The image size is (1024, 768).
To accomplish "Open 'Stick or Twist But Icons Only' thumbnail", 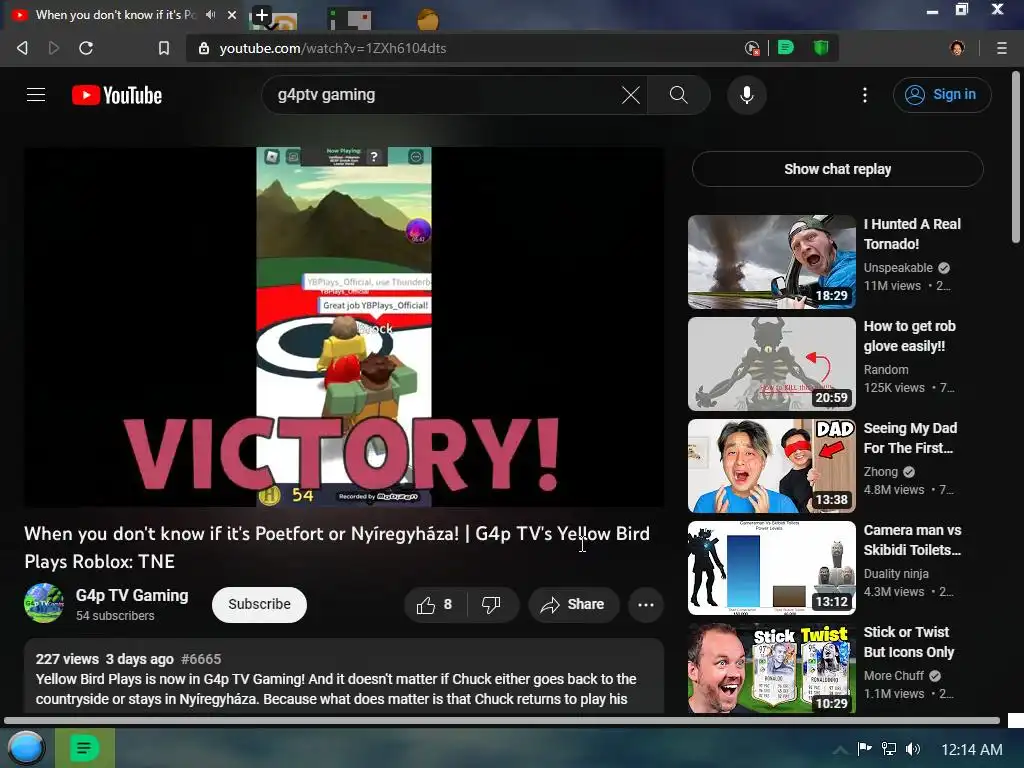I will pos(771,668).
